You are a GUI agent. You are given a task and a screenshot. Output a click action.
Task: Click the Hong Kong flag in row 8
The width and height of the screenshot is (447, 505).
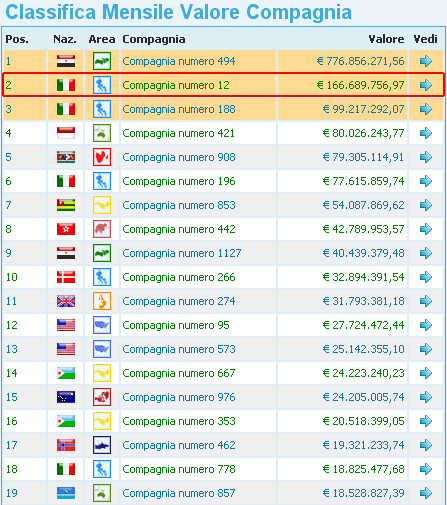pos(66,229)
